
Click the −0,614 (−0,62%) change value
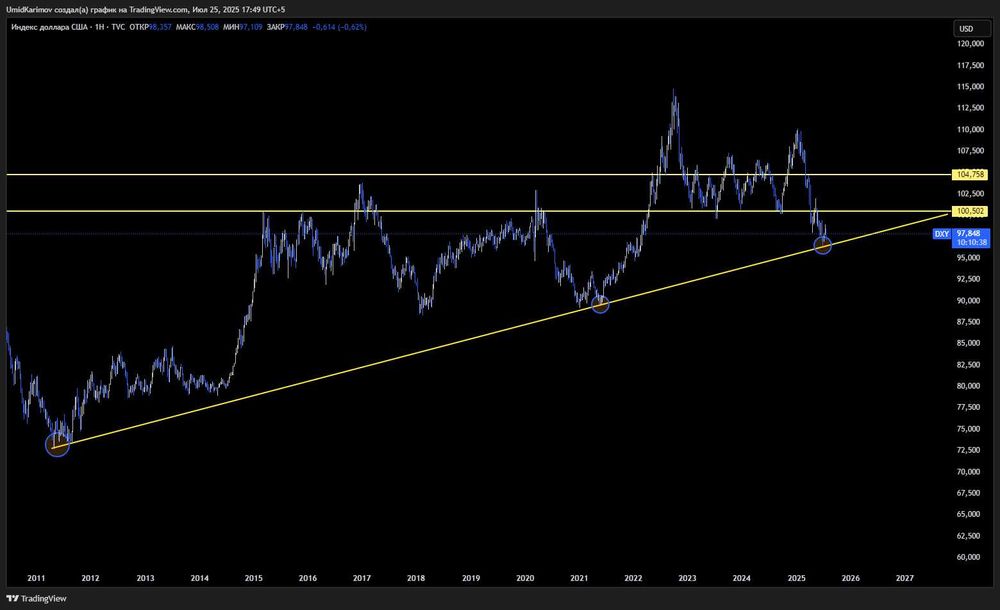point(339,27)
